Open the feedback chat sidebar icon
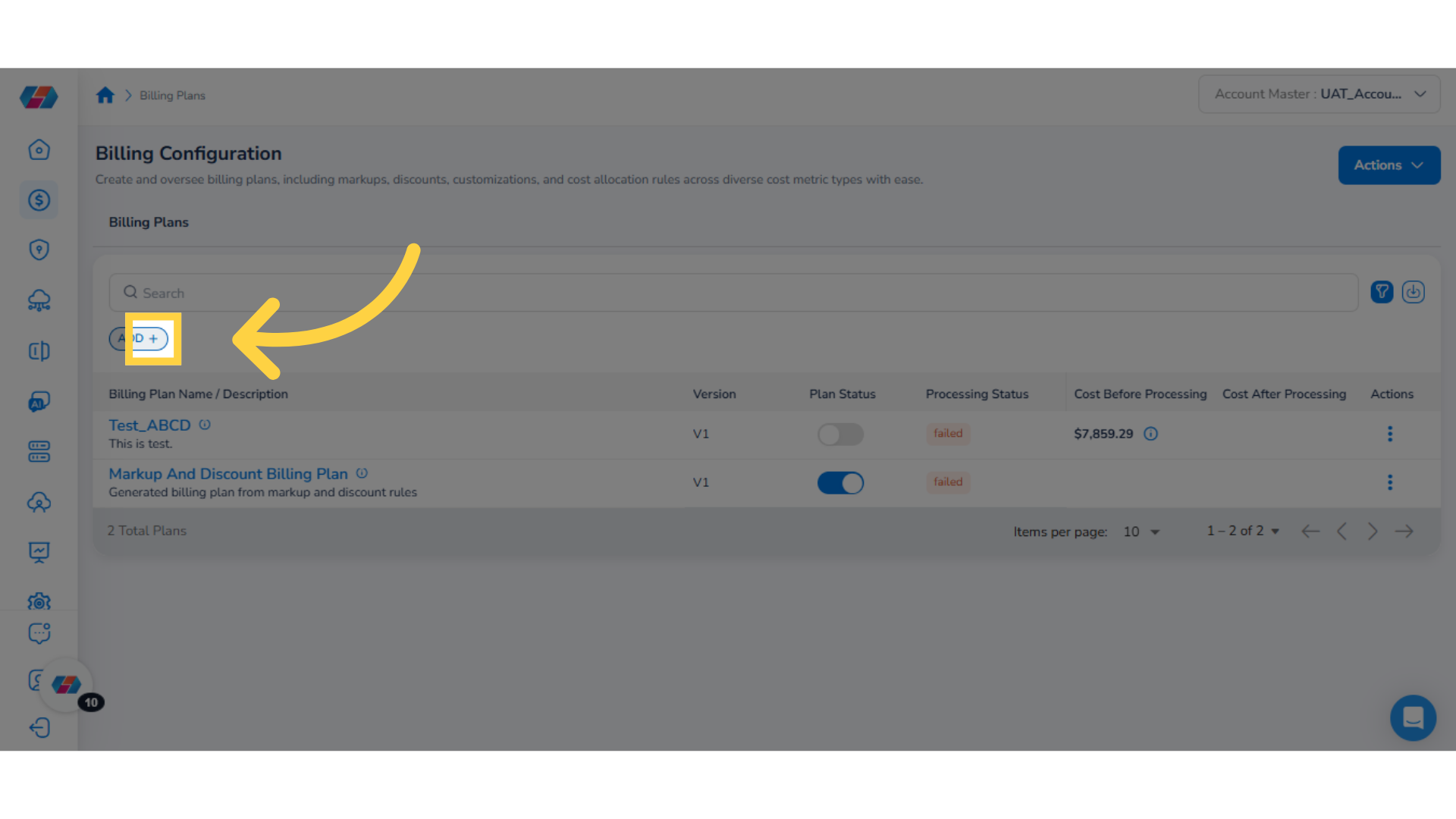Viewport: 1456px width, 819px height. point(39,633)
